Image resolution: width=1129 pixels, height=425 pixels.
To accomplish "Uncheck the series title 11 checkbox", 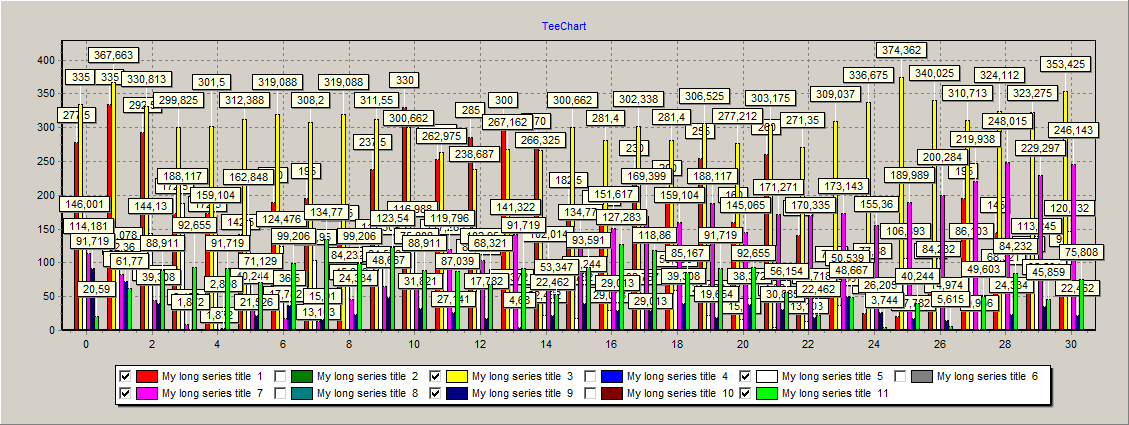I will (x=745, y=393).
